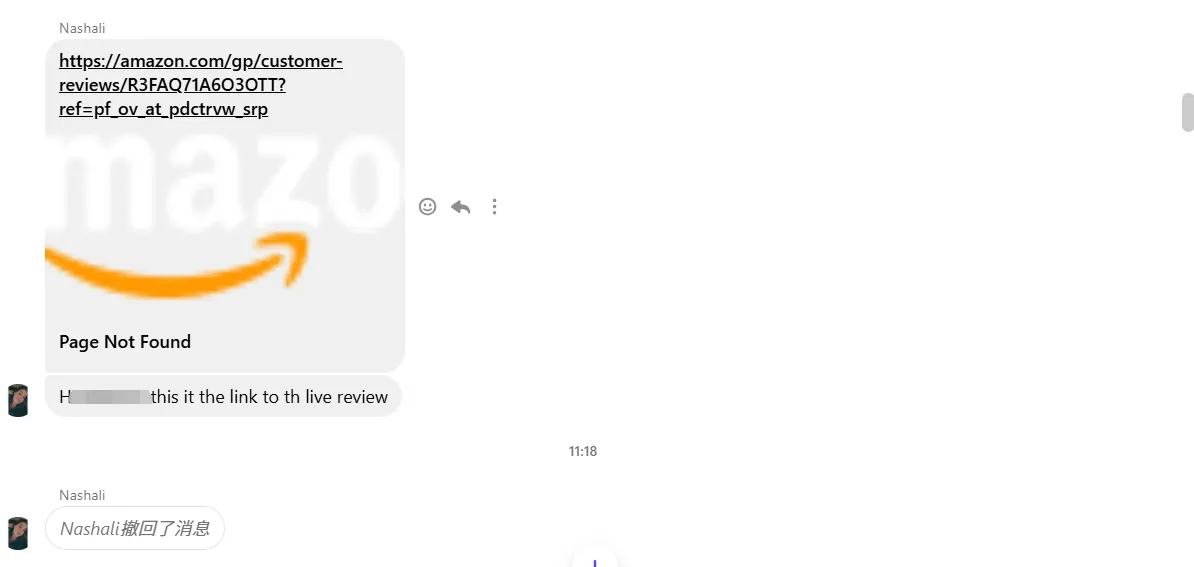Open the three-dot more options menu
This screenshot has height=567, width=1194.
(x=494, y=206)
